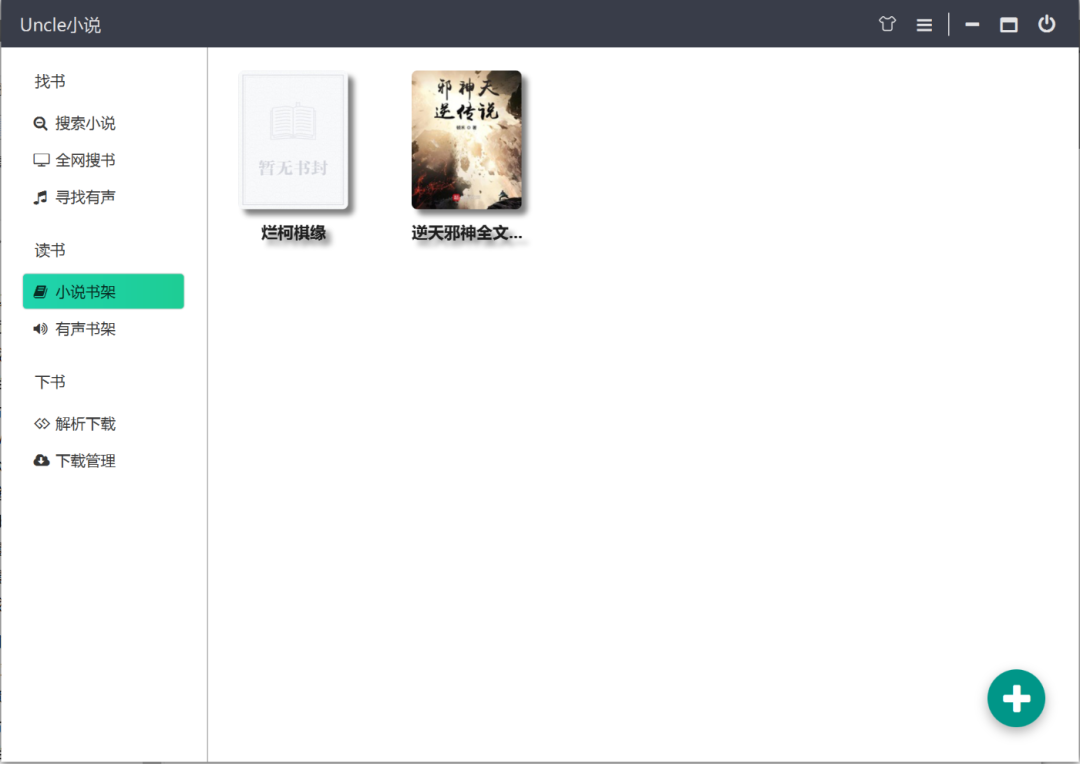Click the 逆天邪神全文... title text
The image size is (1080, 764).
click(466, 233)
